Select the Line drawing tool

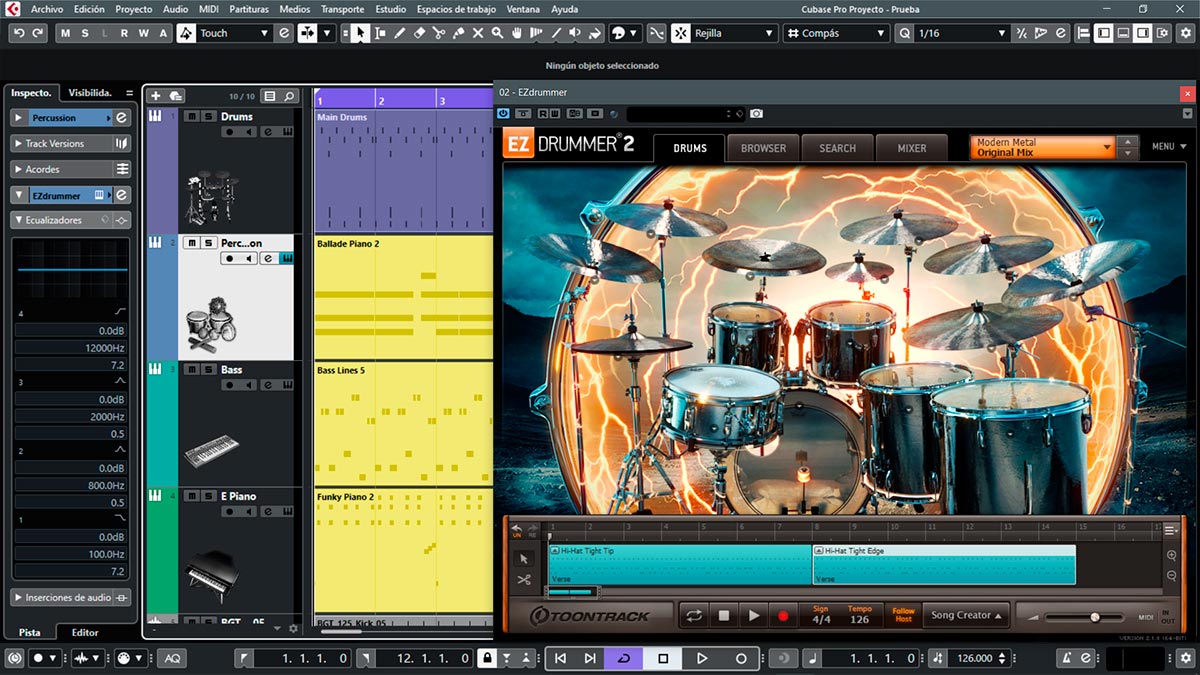pyautogui.click(x=556, y=33)
